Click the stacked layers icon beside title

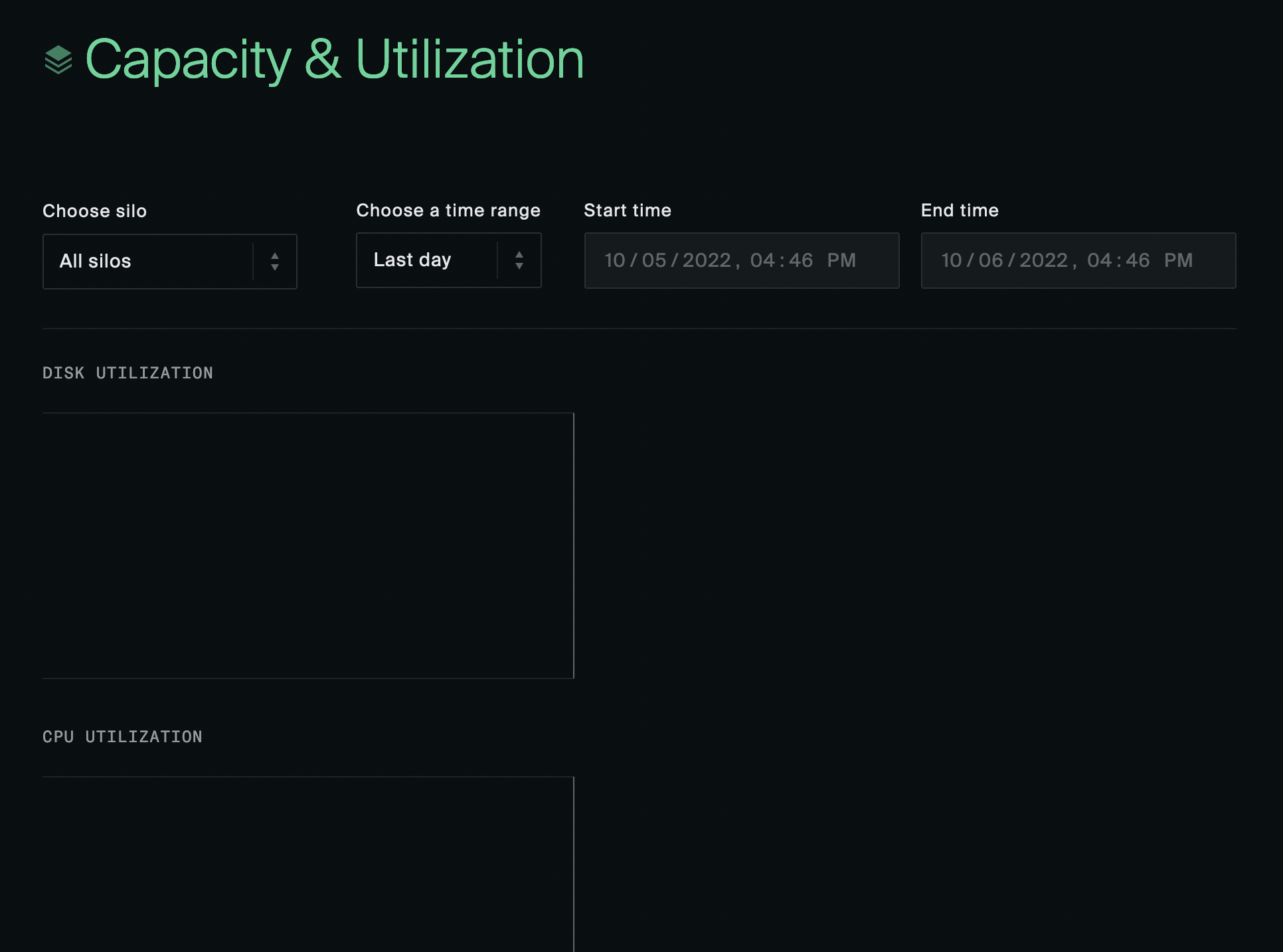click(58, 60)
